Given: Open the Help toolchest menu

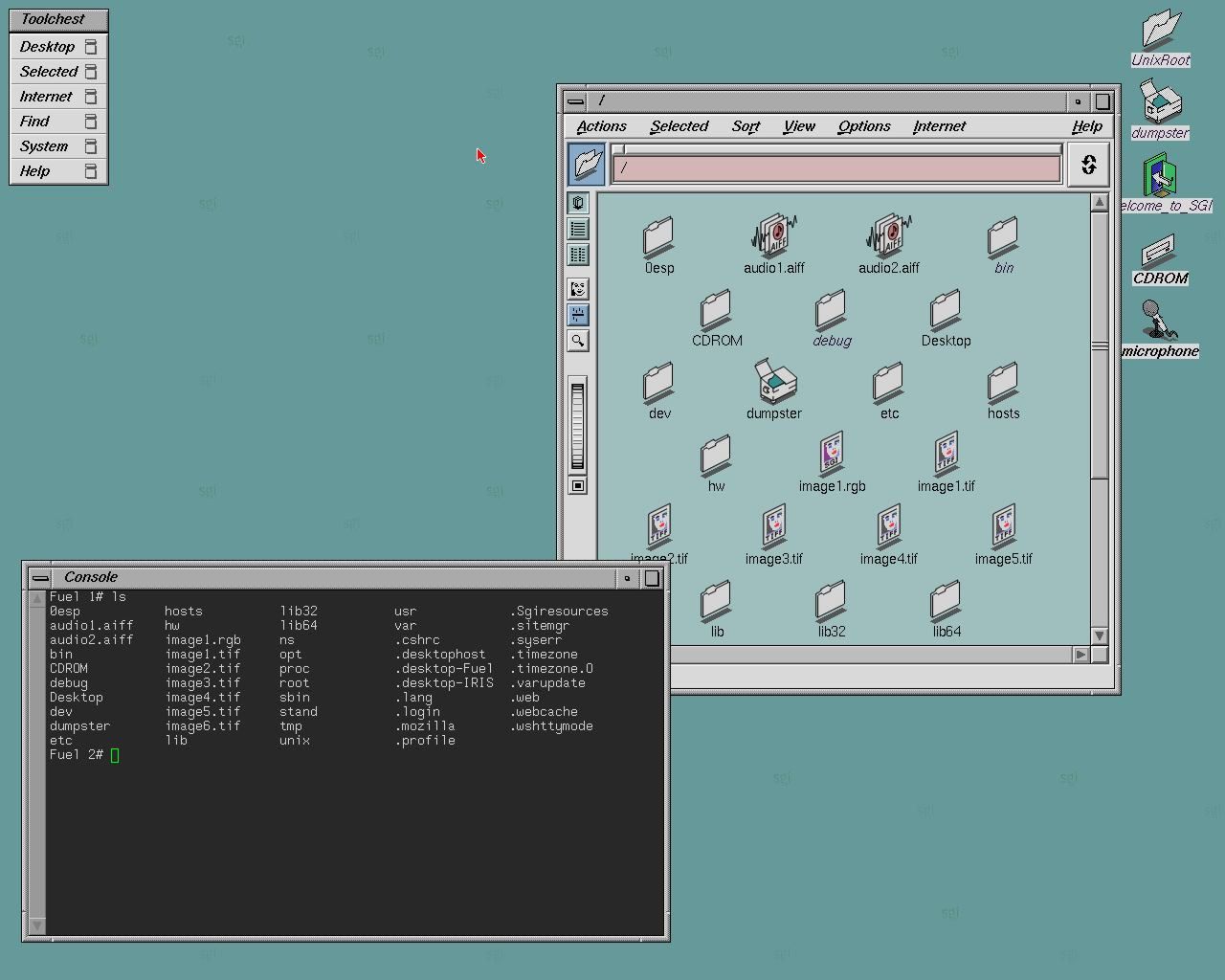Looking at the screenshot, I should (58, 170).
